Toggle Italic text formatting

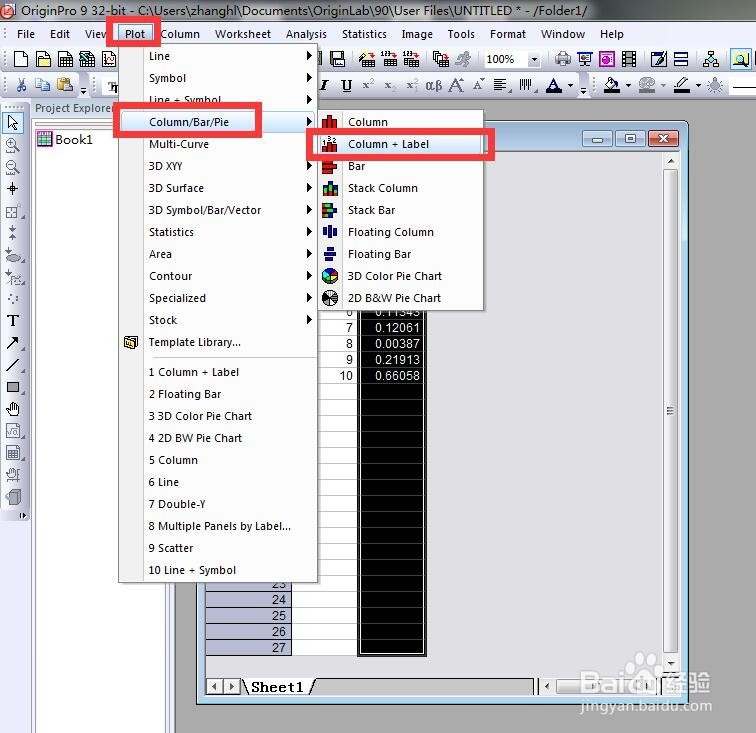(x=324, y=86)
